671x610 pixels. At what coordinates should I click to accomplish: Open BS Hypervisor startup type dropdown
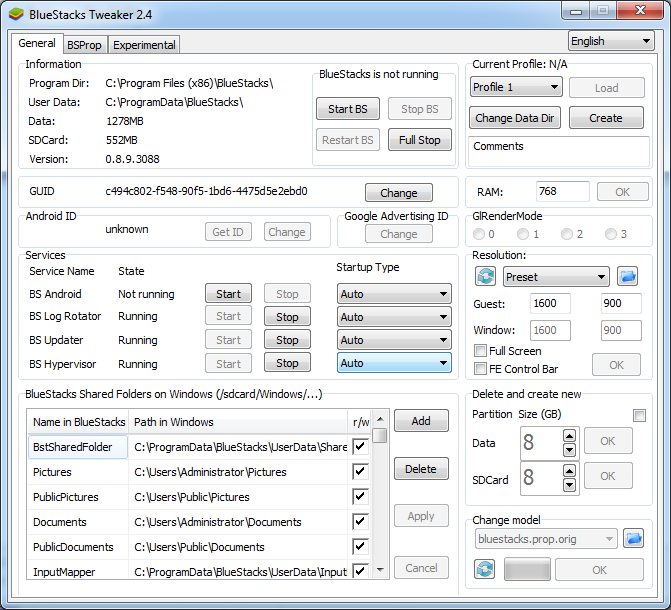[x=394, y=363]
